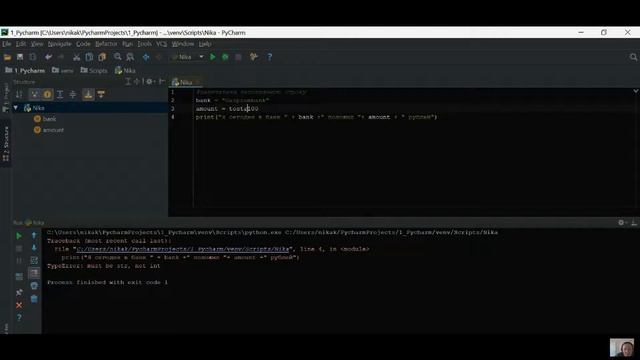Viewport: 640px width, 360px height.
Task: Open the Edit menu
Action: click(21, 44)
